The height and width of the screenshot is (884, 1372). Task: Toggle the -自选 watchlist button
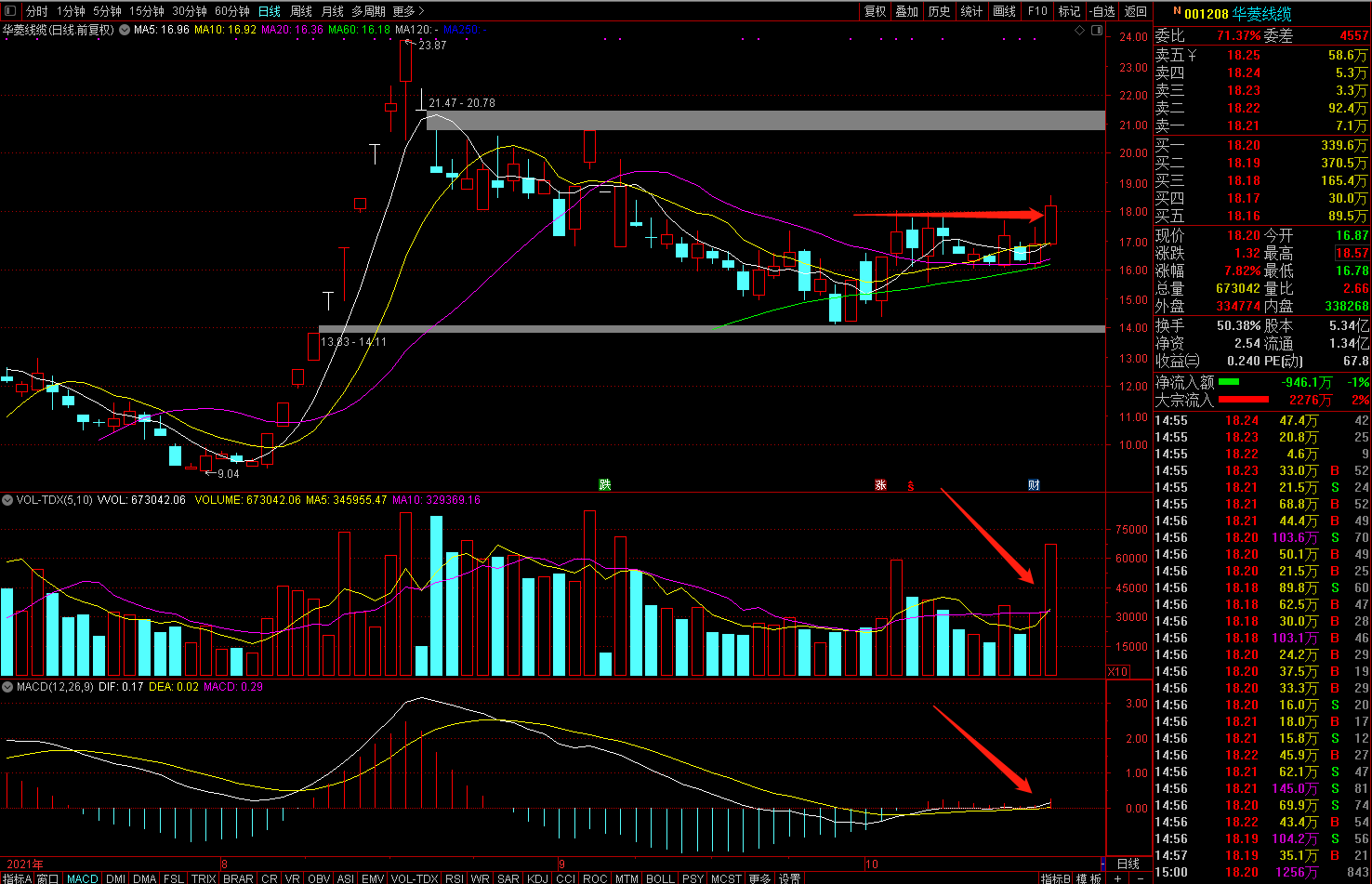pyautogui.click(x=1102, y=11)
